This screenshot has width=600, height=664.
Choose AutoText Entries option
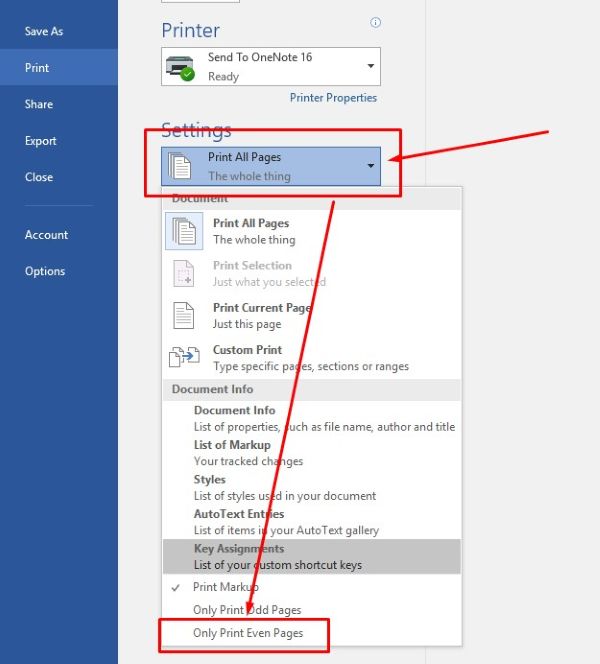[x=312, y=522]
